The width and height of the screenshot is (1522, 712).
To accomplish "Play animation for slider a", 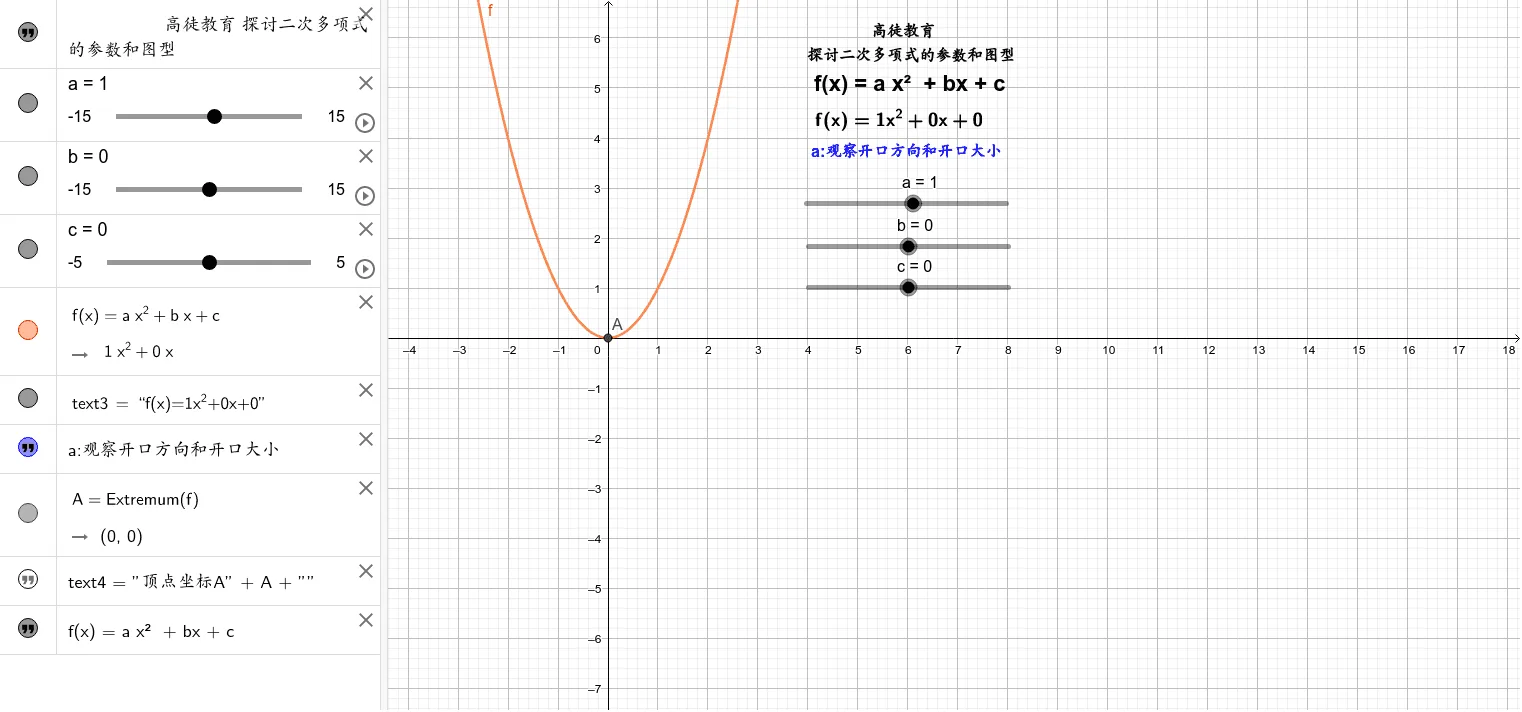I will point(365,123).
